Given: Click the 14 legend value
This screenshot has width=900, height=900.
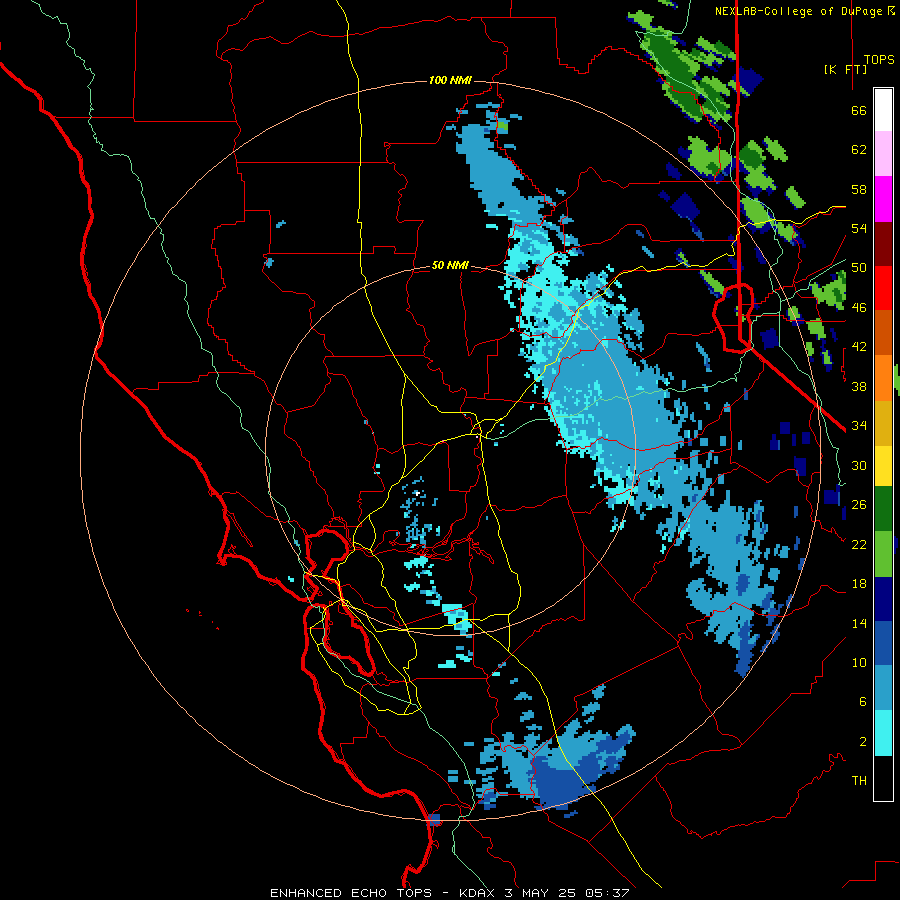Looking at the screenshot, I should [x=859, y=623].
